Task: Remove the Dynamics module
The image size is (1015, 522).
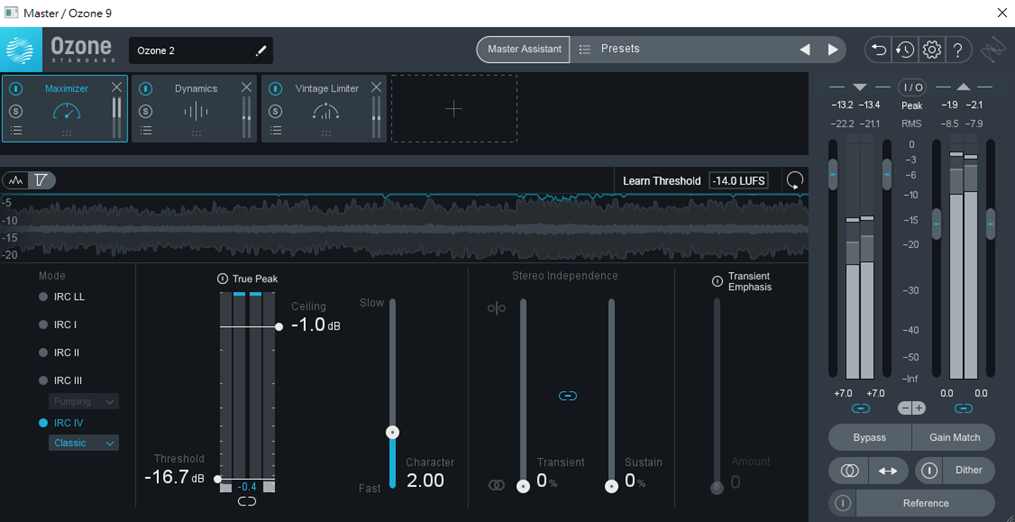Action: (x=247, y=87)
